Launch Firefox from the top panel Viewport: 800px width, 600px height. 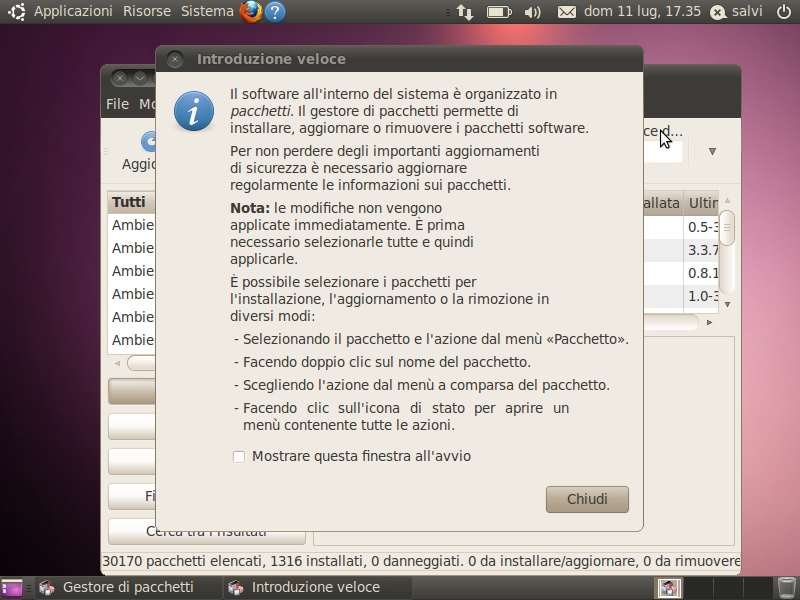[251, 11]
